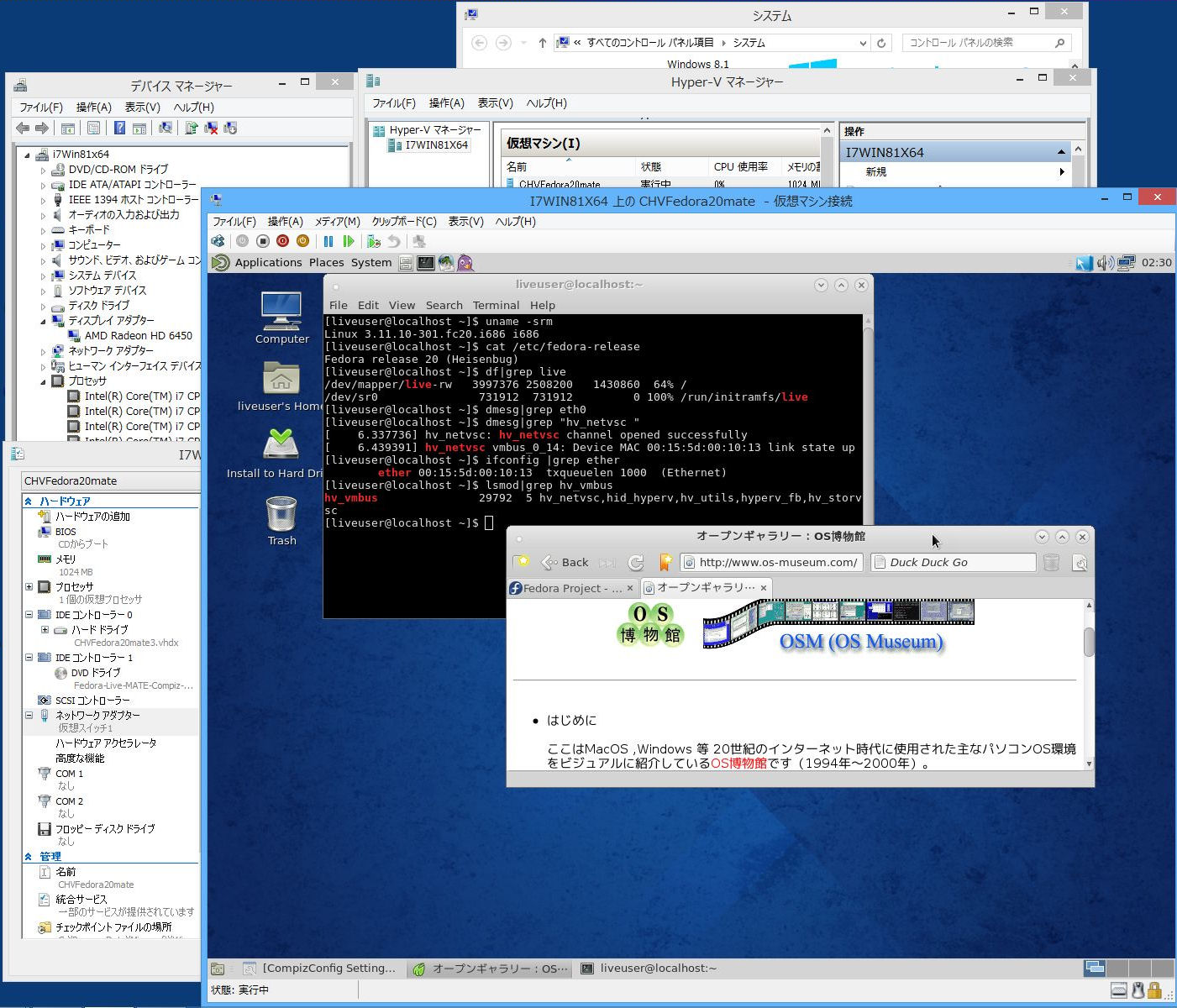
Task: Collapse IDE コントローラー 0 in VM settings
Action: point(29,615)
